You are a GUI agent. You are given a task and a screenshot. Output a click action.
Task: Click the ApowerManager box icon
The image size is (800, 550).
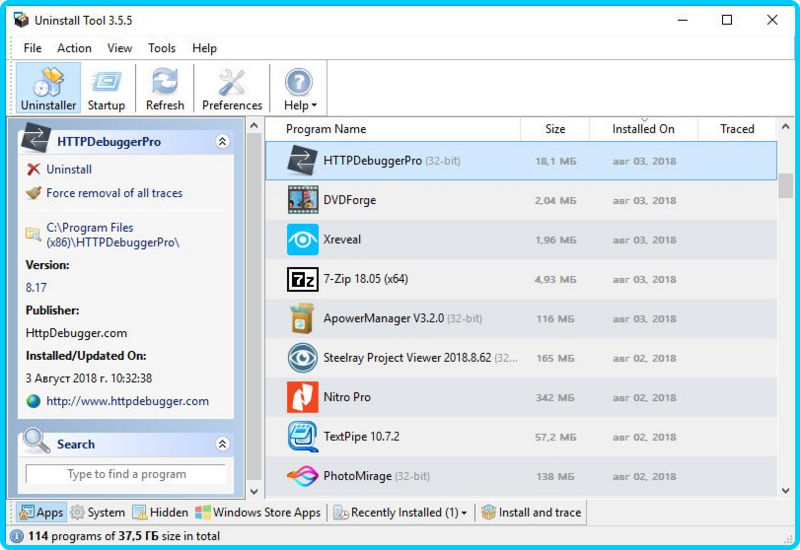pos(302,318)
